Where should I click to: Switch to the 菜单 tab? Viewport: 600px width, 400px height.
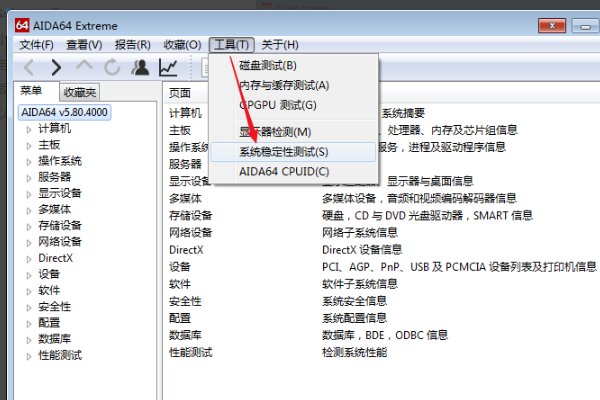point(31,90)
